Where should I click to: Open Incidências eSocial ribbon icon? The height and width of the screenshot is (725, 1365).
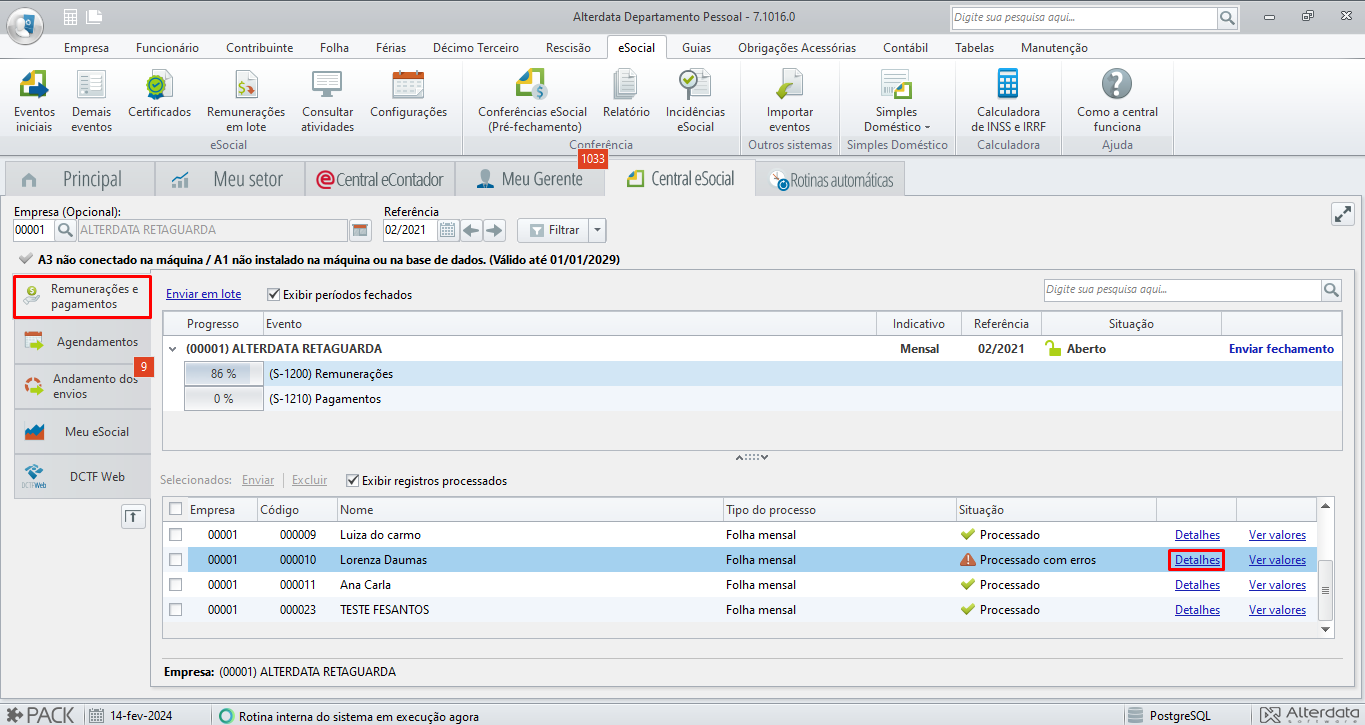coord(695,101)
